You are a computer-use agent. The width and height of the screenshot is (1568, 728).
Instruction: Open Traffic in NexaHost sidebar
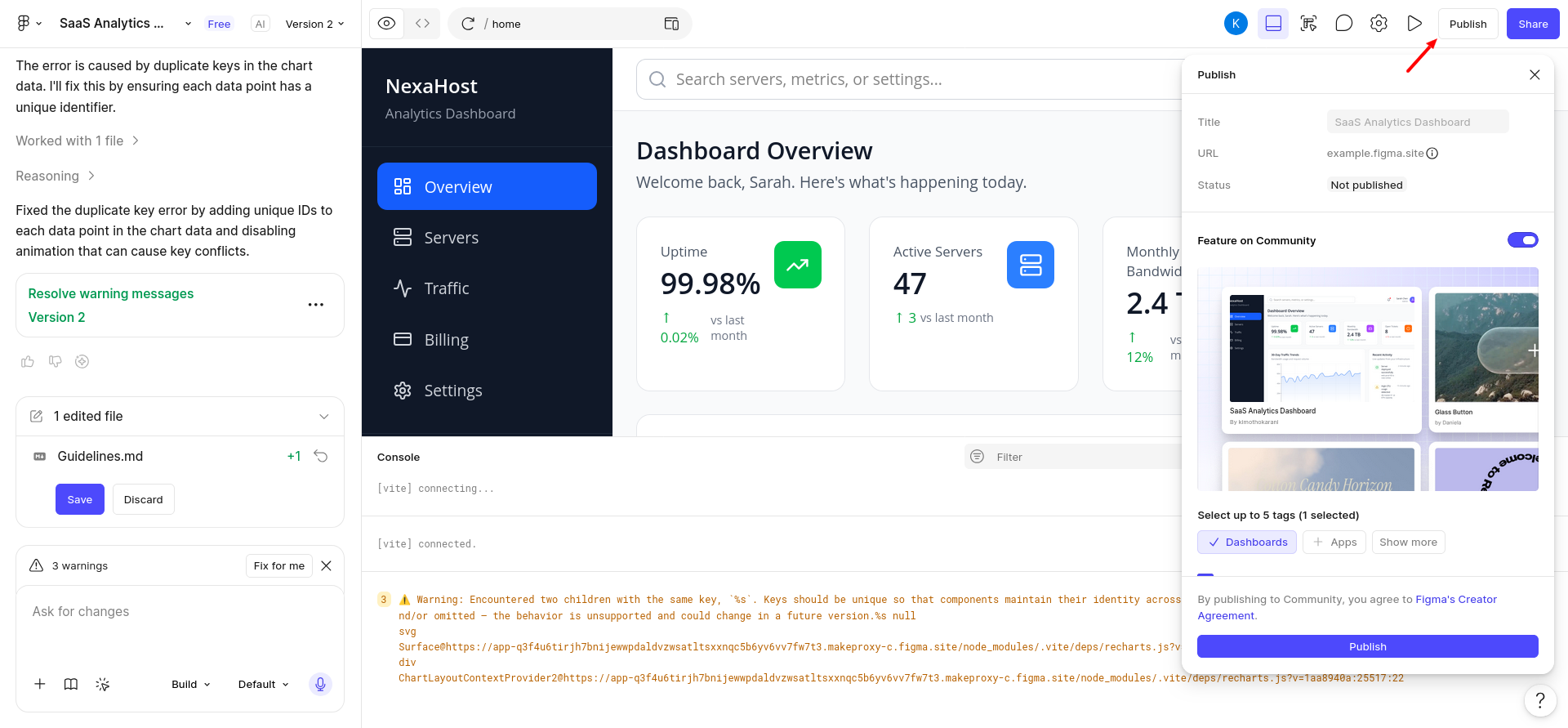tap(487, 288)
